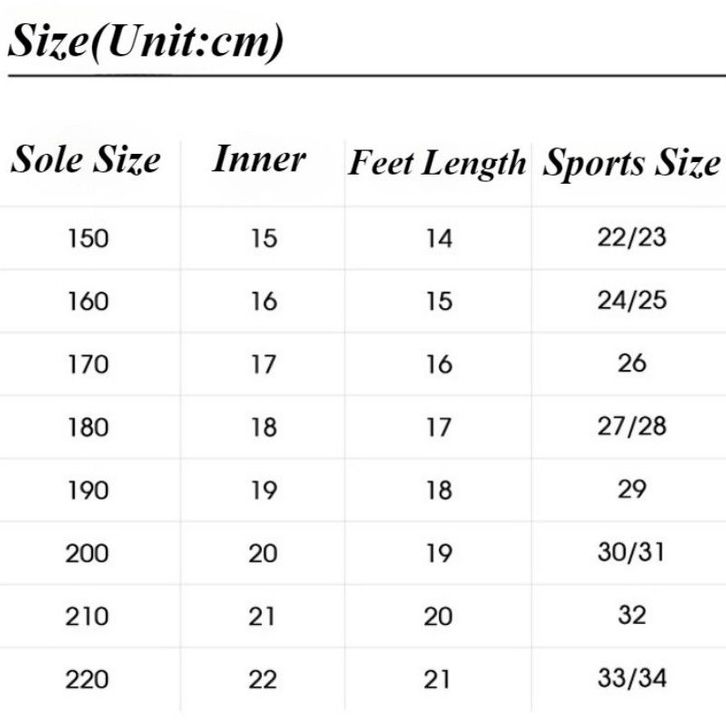Click the Inner value 22 cell
This screenshot has height=726, width=726.
(262, 680)
